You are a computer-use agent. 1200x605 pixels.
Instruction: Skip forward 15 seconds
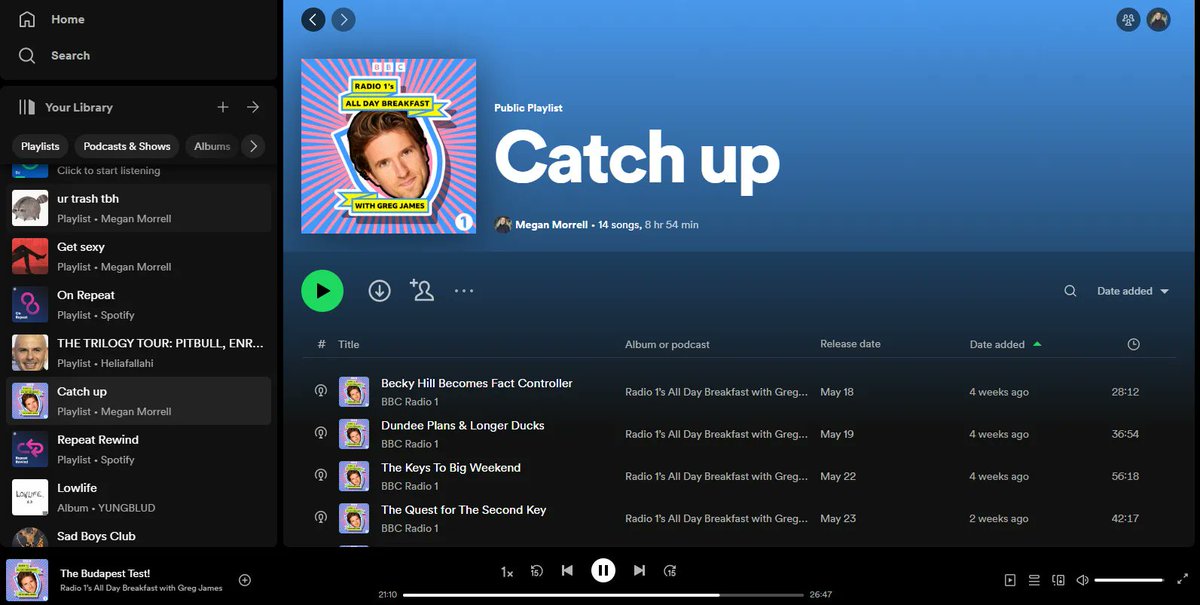(x=670, y=571)
